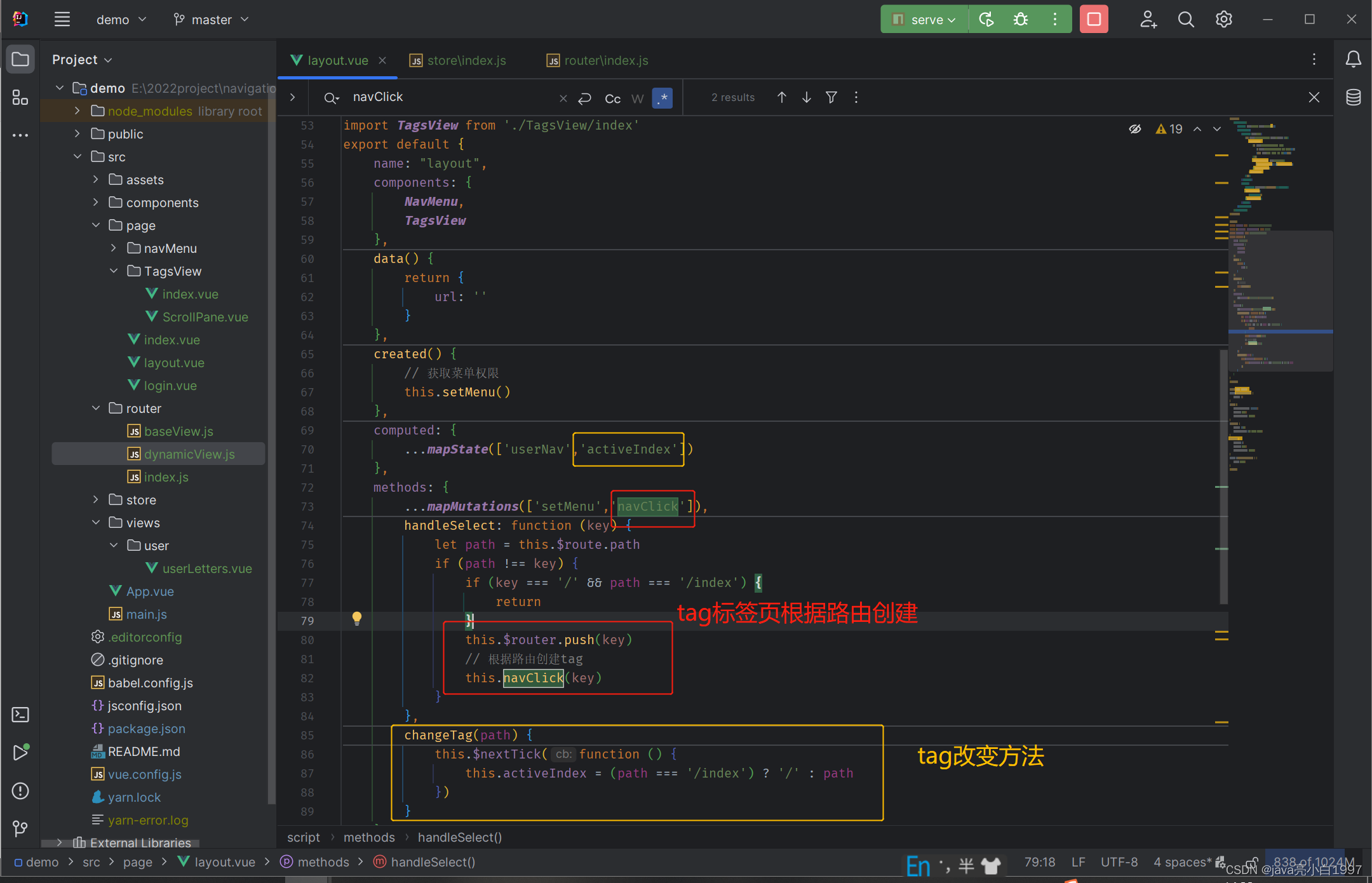Screen dimensions: 1372x883
Task: Expand the store folder
Action: pyautogui.click(x=96, y=500)
